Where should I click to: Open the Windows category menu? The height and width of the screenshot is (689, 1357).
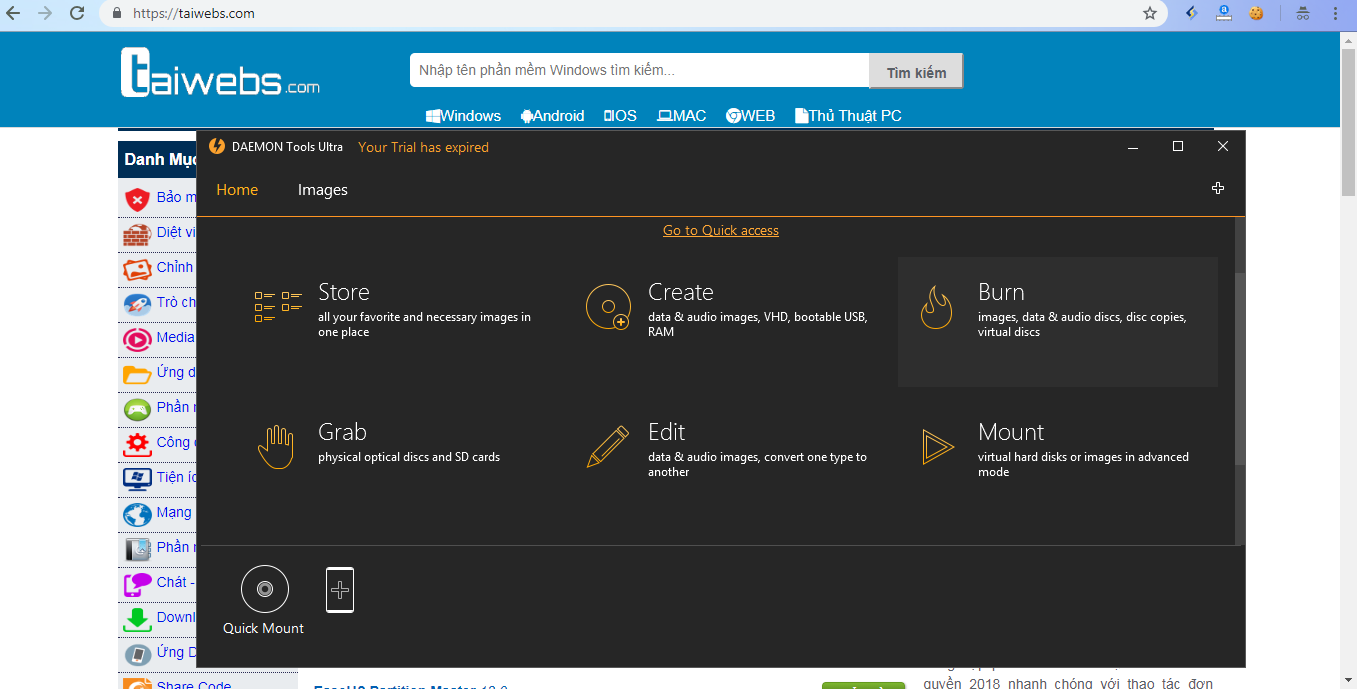(x=463, y=116)
